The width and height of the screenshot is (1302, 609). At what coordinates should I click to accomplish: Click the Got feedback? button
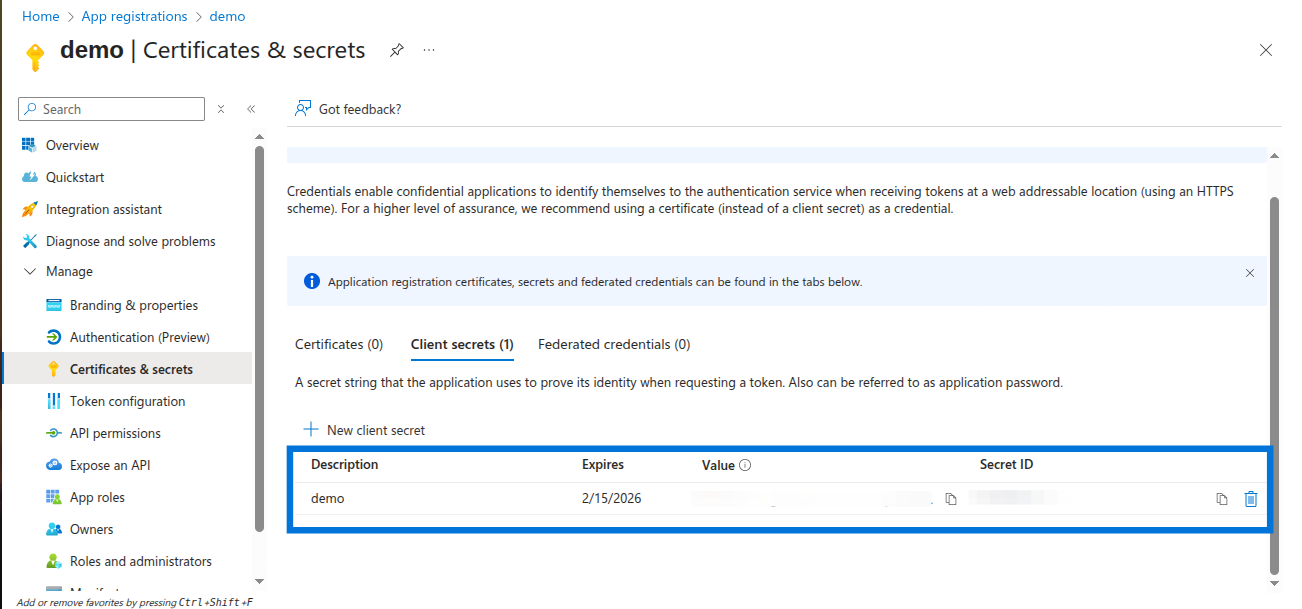348,109
